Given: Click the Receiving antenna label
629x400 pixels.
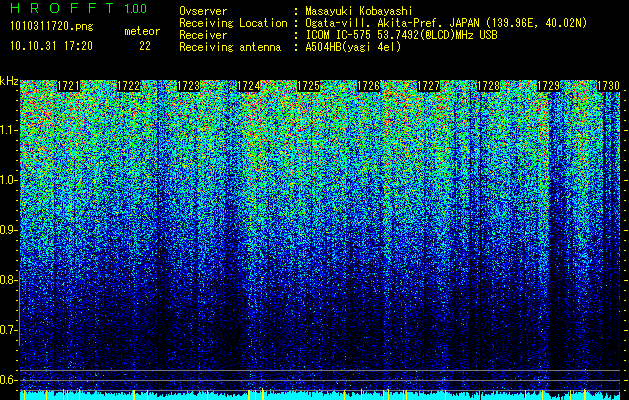Looking at the screenshot, I should (230, 47).
